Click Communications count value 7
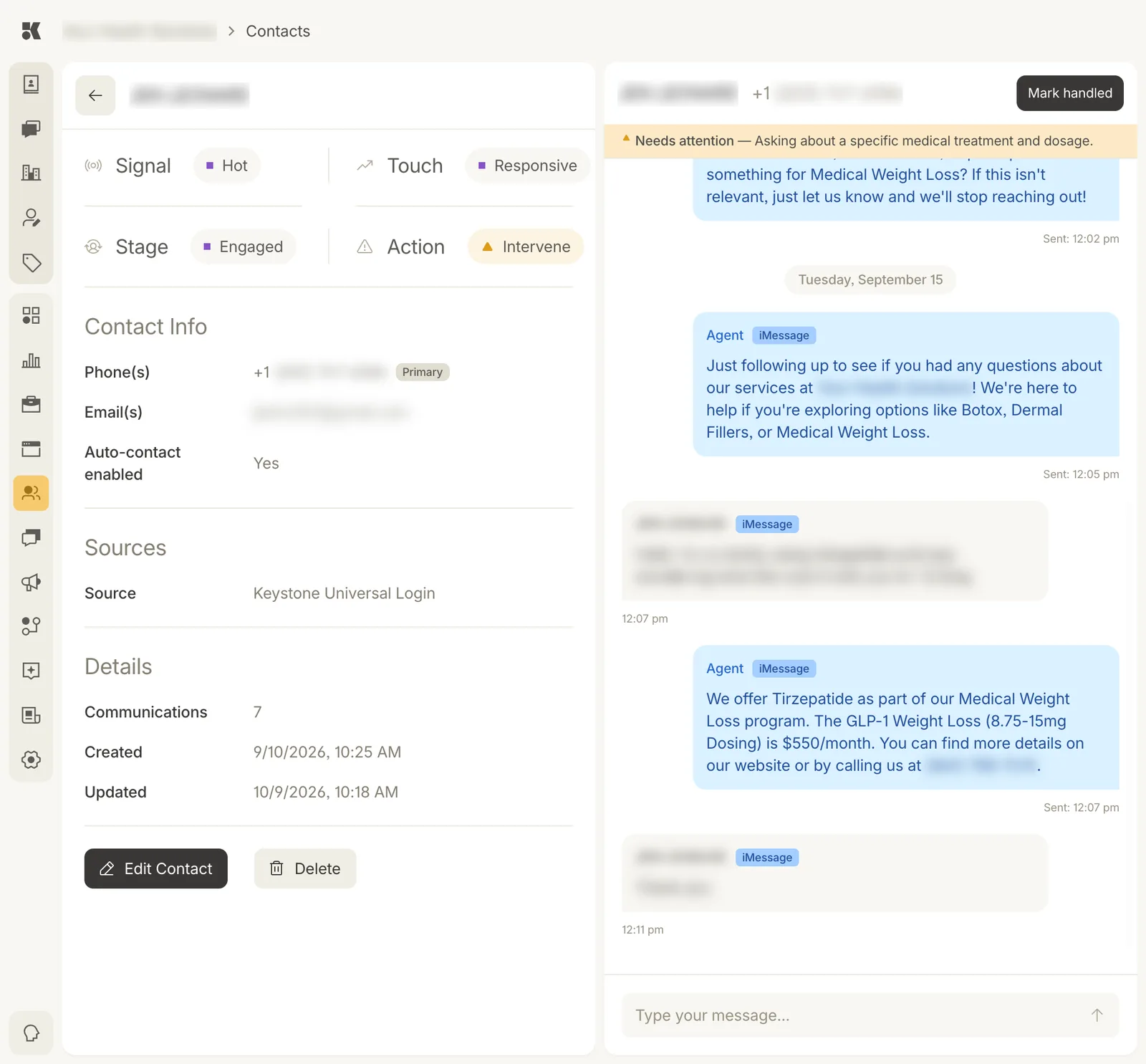 [257, 712]
